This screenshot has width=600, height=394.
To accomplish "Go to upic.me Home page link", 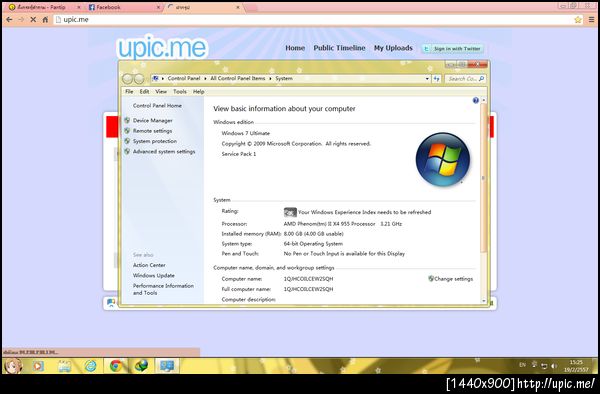I will click(x=295, y=48).
